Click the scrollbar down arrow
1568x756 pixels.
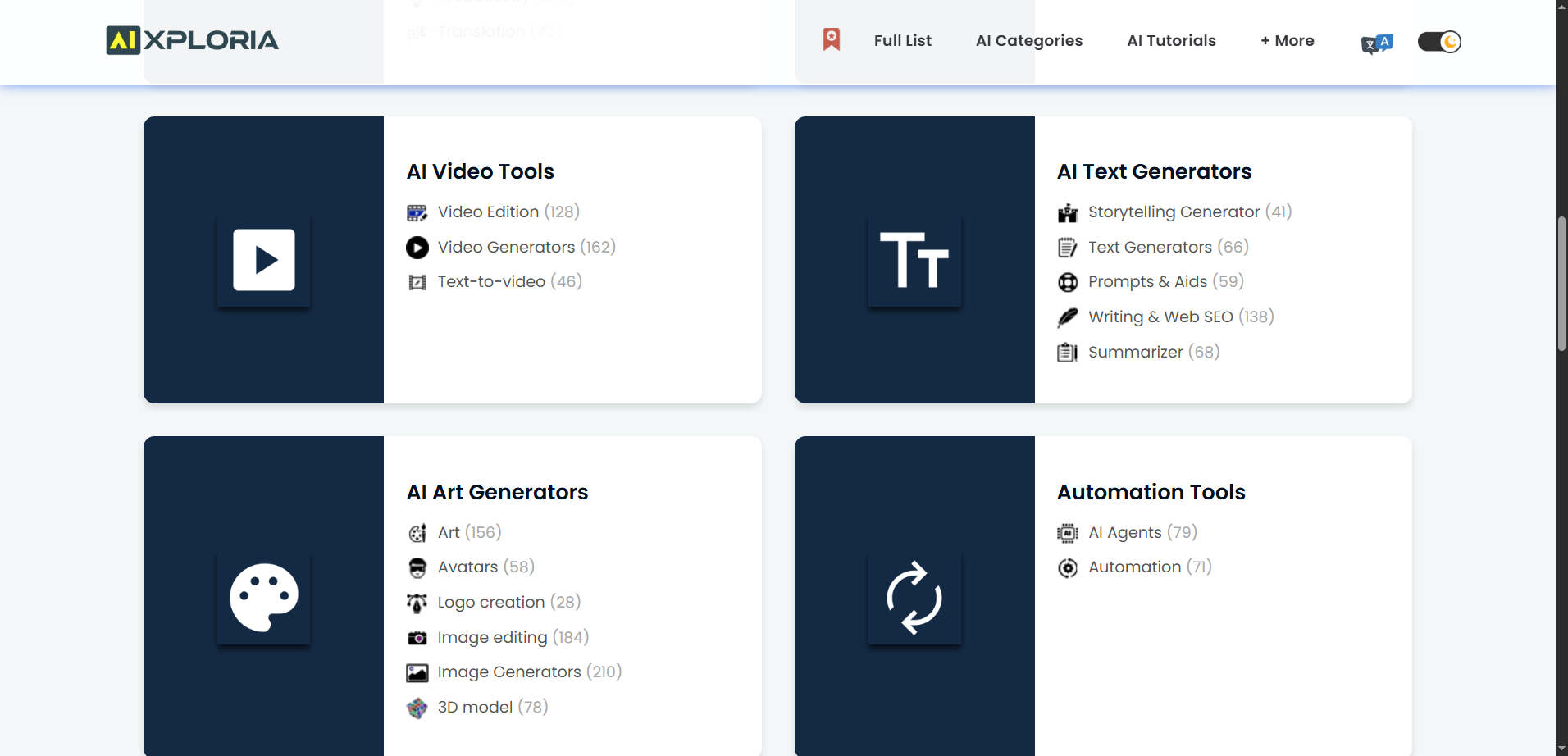[1561, 749]
